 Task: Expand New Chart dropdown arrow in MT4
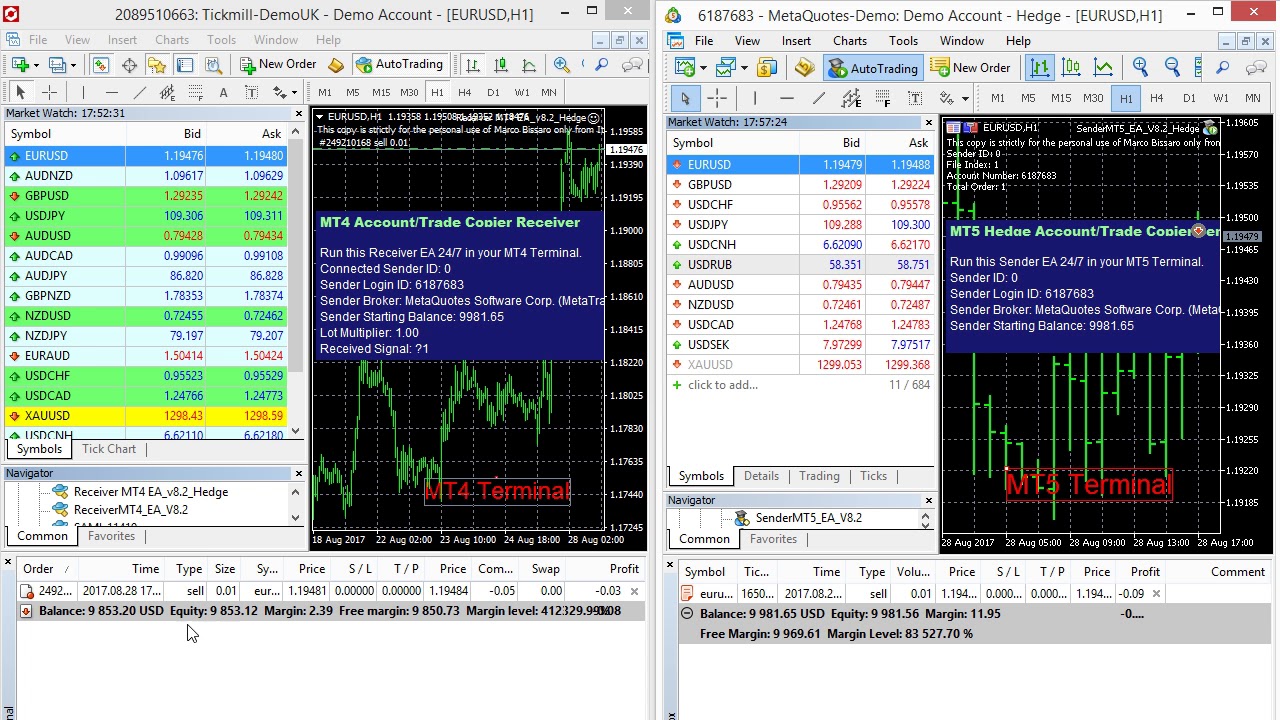coord(36,64)
